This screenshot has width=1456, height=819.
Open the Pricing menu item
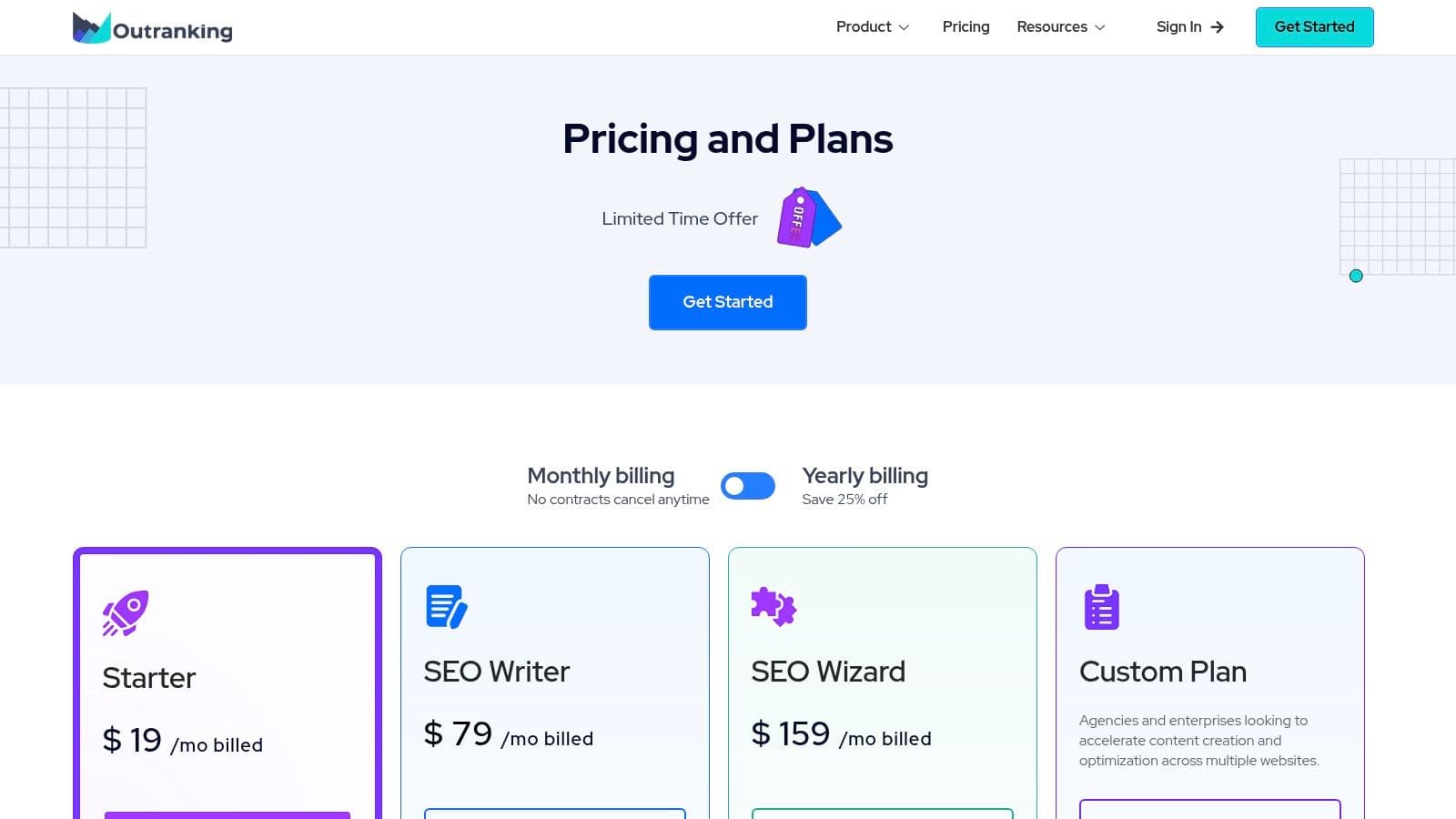pyautogui.click(x=966, y=26)
